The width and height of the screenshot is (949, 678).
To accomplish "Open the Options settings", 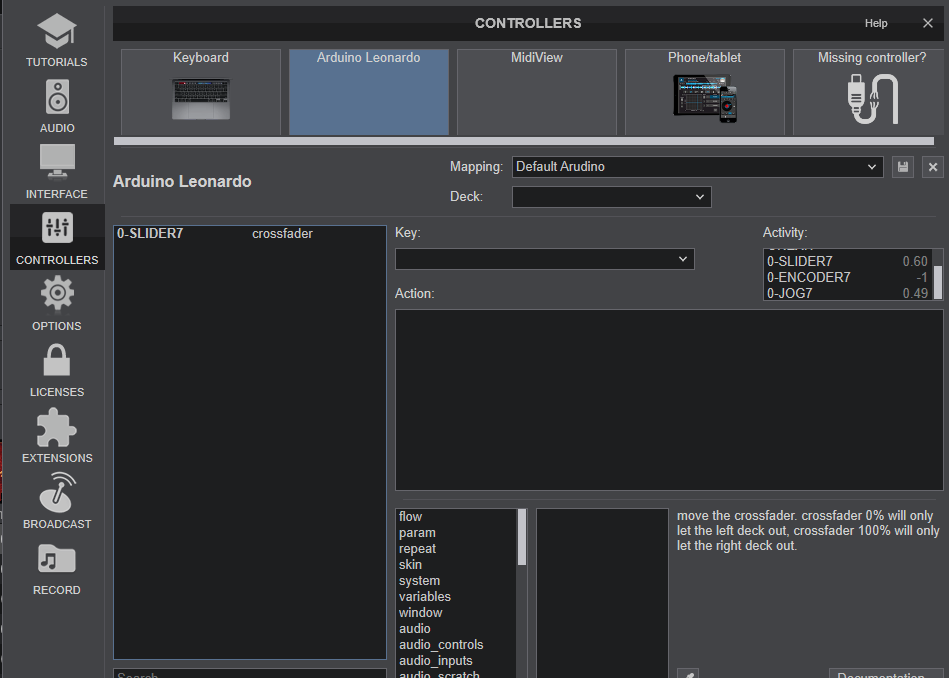I will click(56, 303).
